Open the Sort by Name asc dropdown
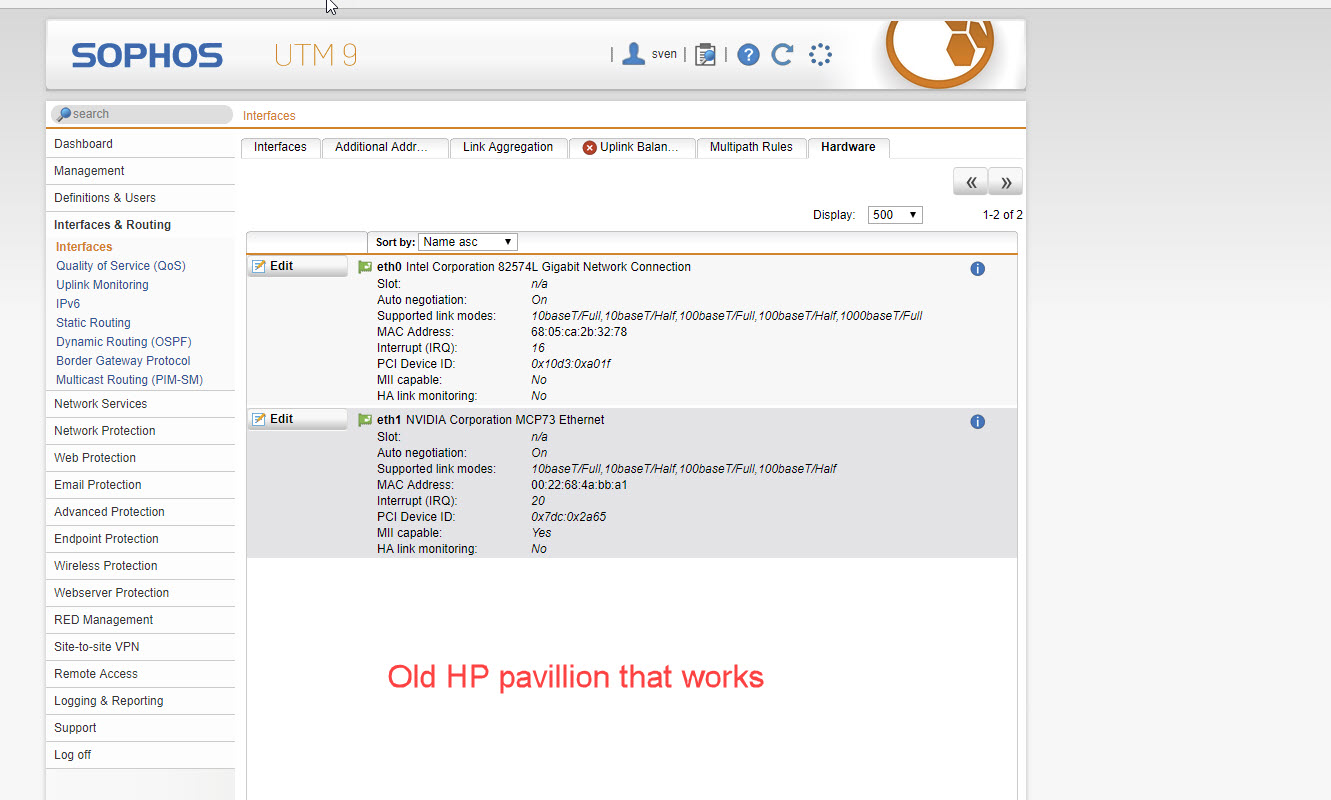 point(467,242)
